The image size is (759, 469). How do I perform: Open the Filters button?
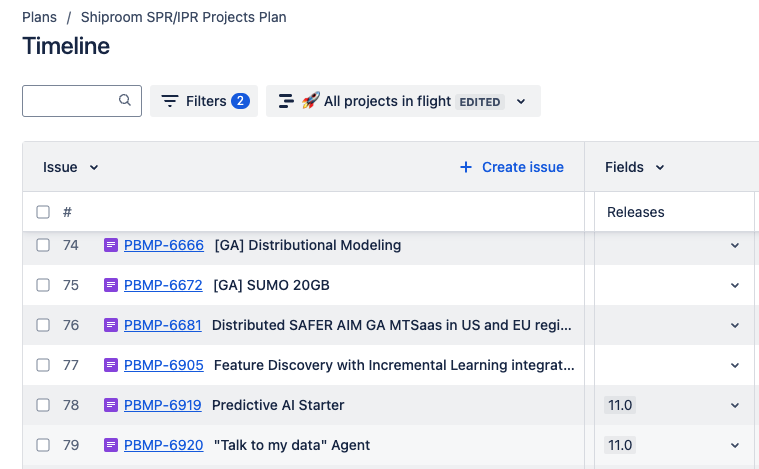coord(204,101)
